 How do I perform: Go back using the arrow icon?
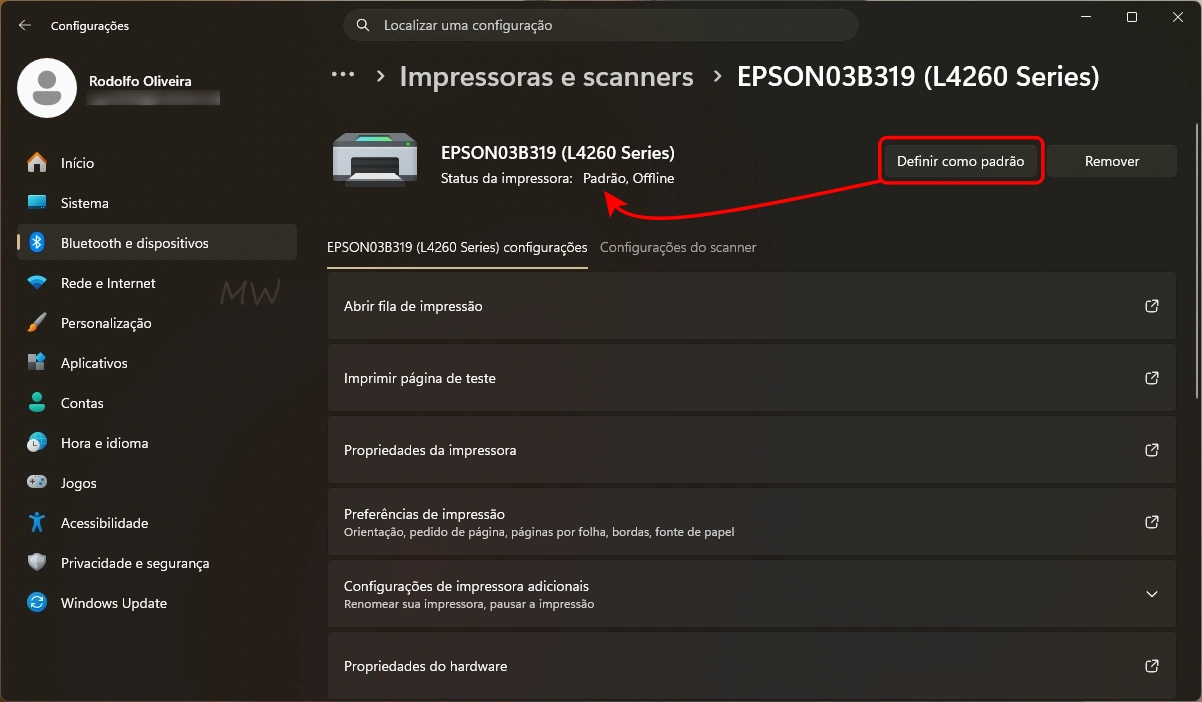pos(25,26)
